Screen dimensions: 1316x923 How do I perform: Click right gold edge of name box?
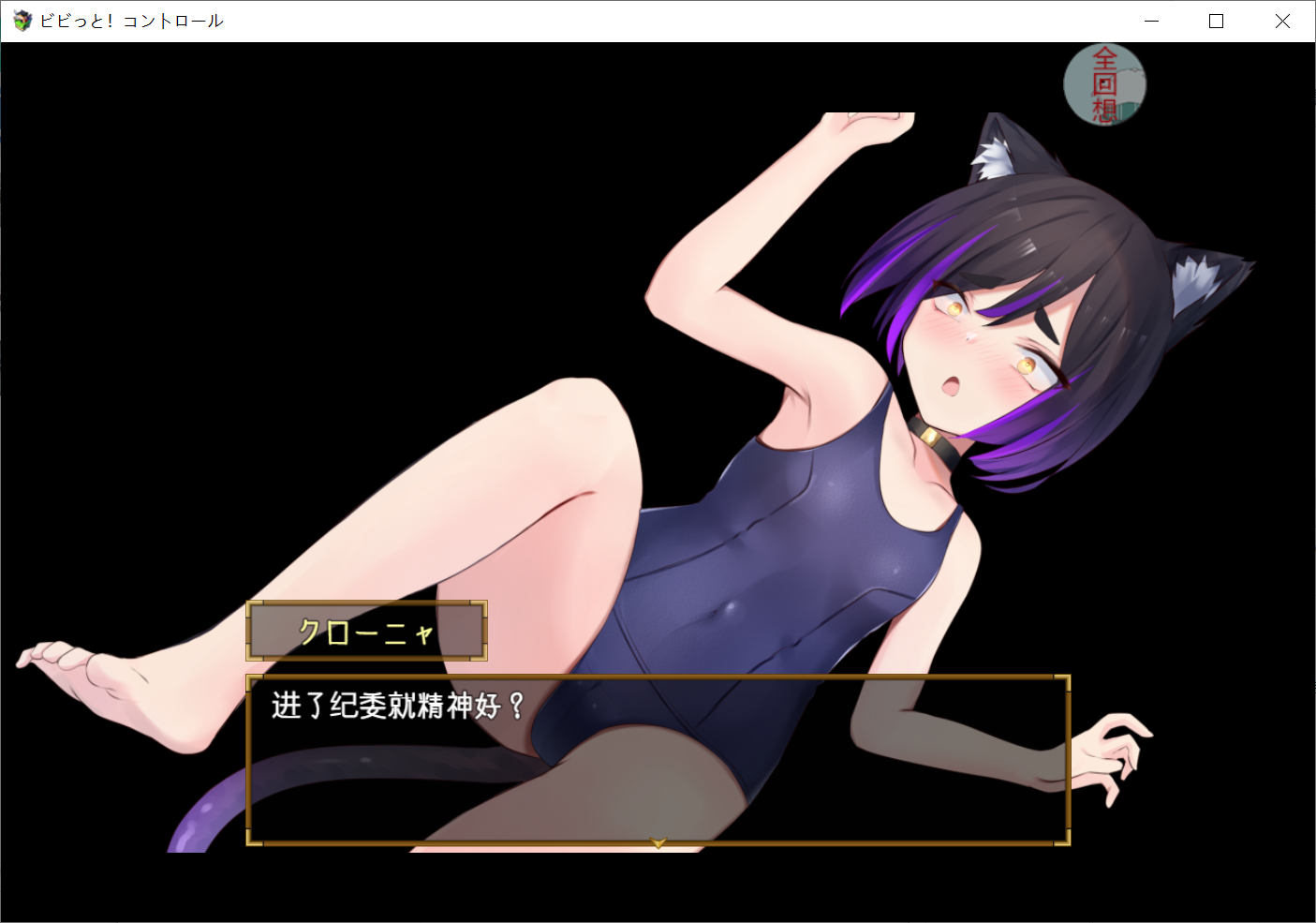[484, 632]
